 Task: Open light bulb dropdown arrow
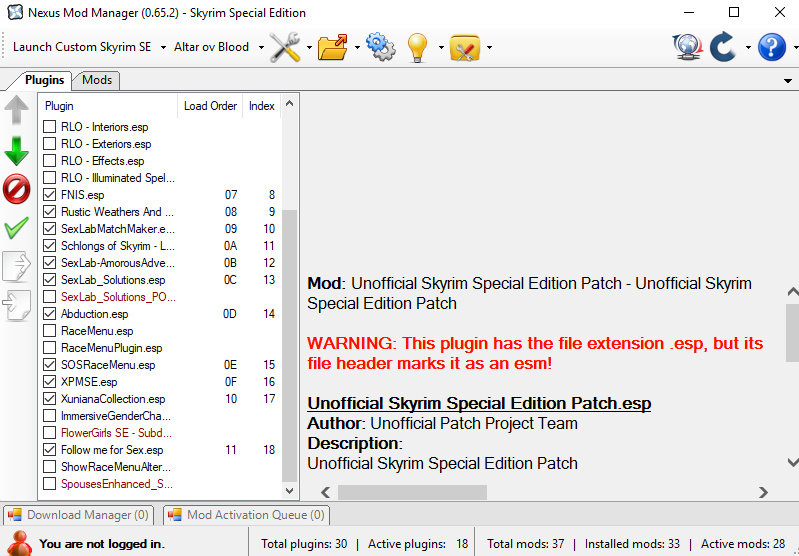click(x=441, y=47)
